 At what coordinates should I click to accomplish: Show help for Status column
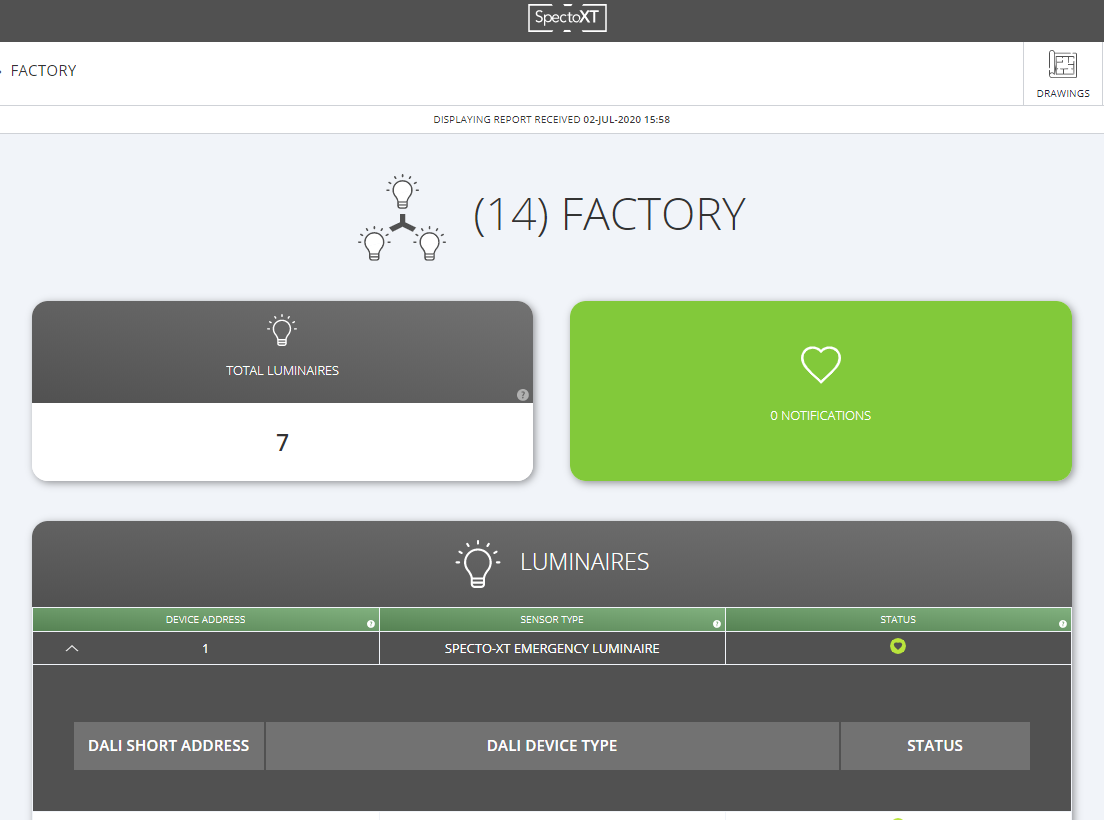coord(1062,624)
